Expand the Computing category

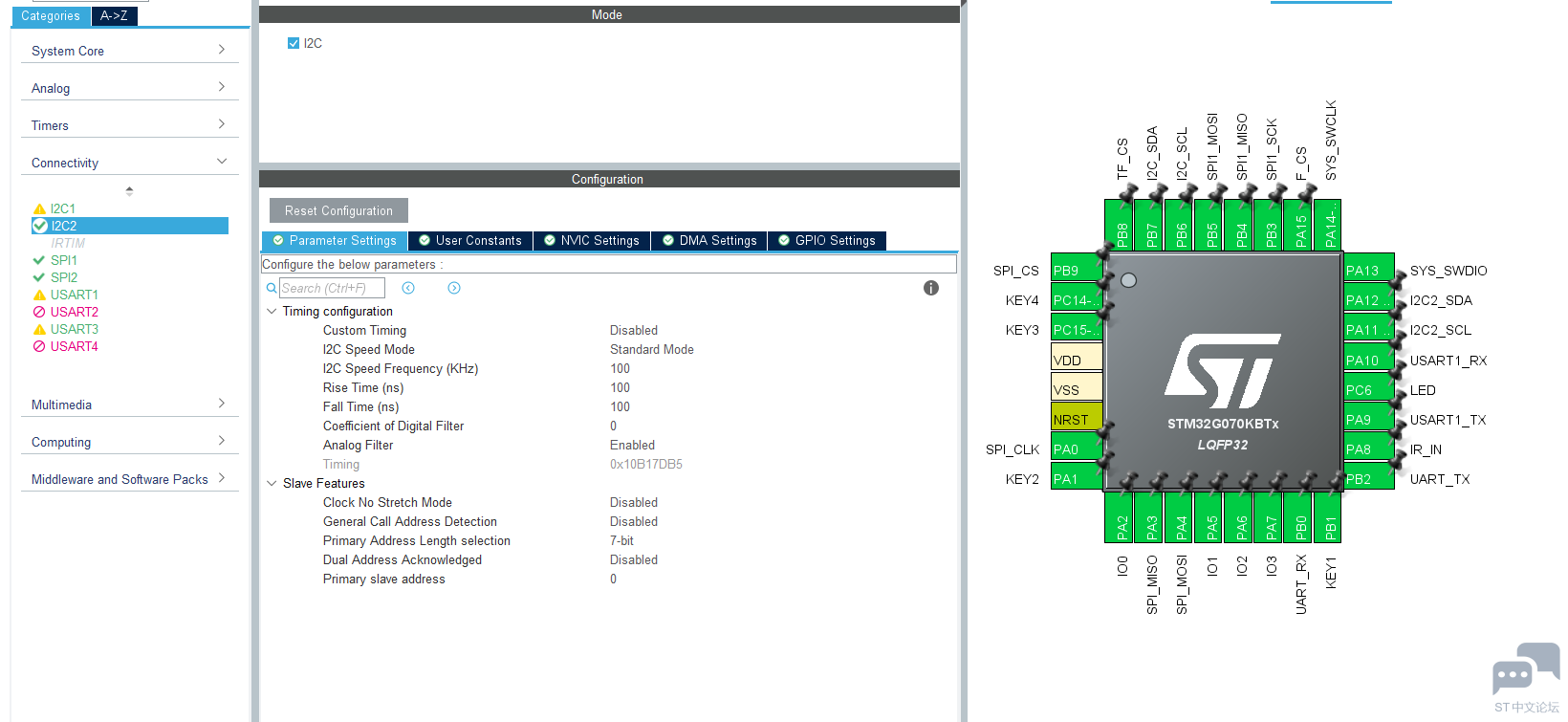click(129, 442)
